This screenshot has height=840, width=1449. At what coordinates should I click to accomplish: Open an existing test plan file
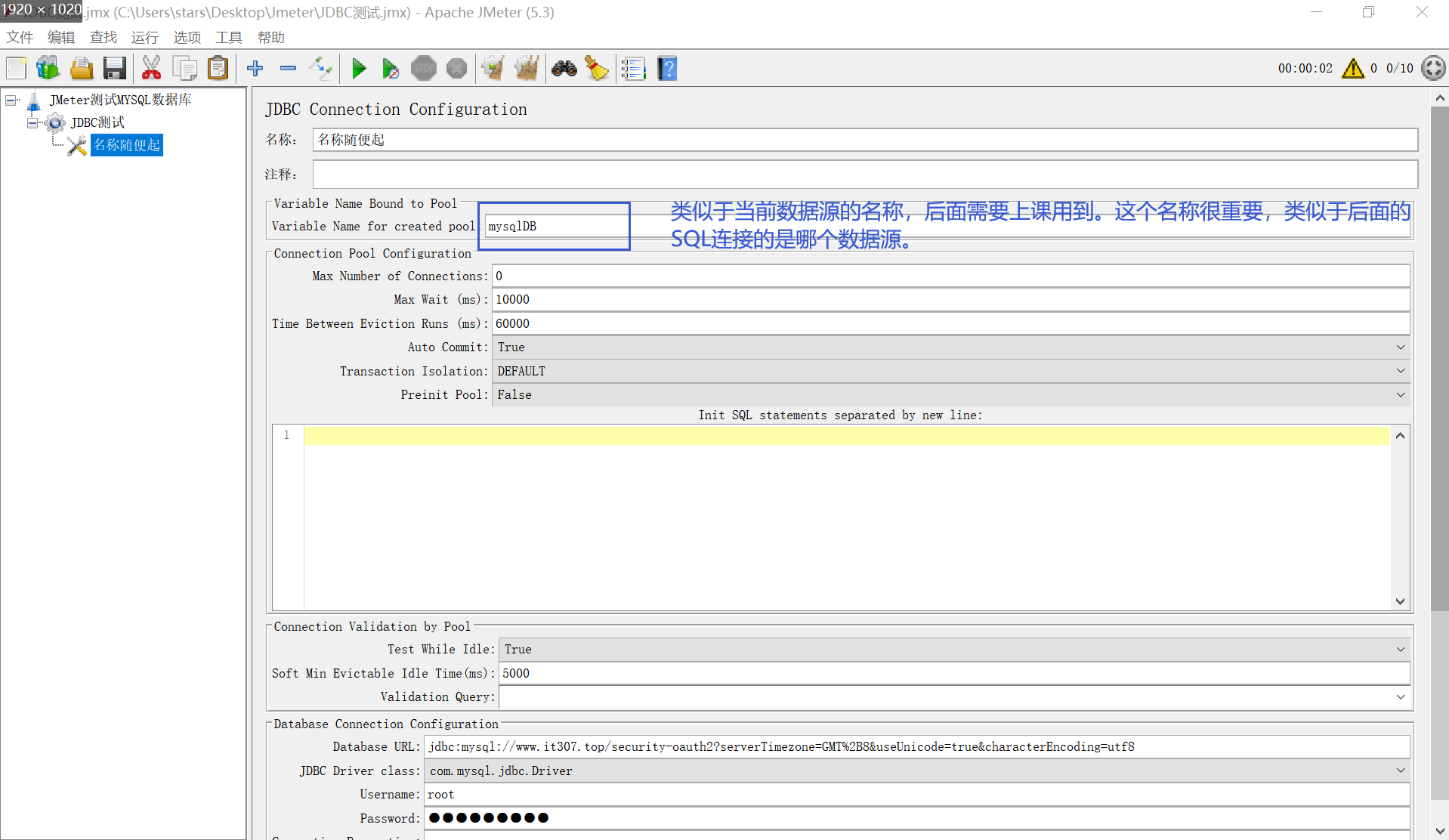point(82,68)
